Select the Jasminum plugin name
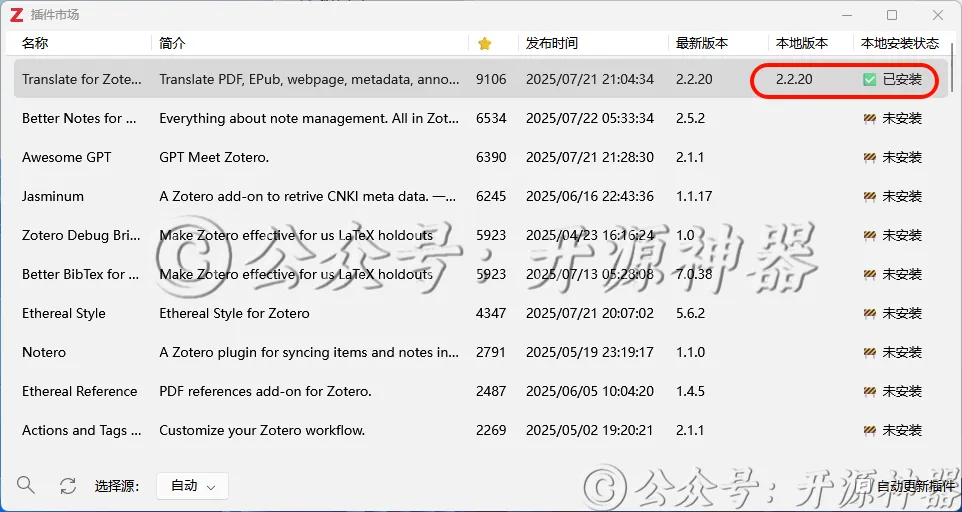Screen dimensions: 962x512 (x=53, y=196)
